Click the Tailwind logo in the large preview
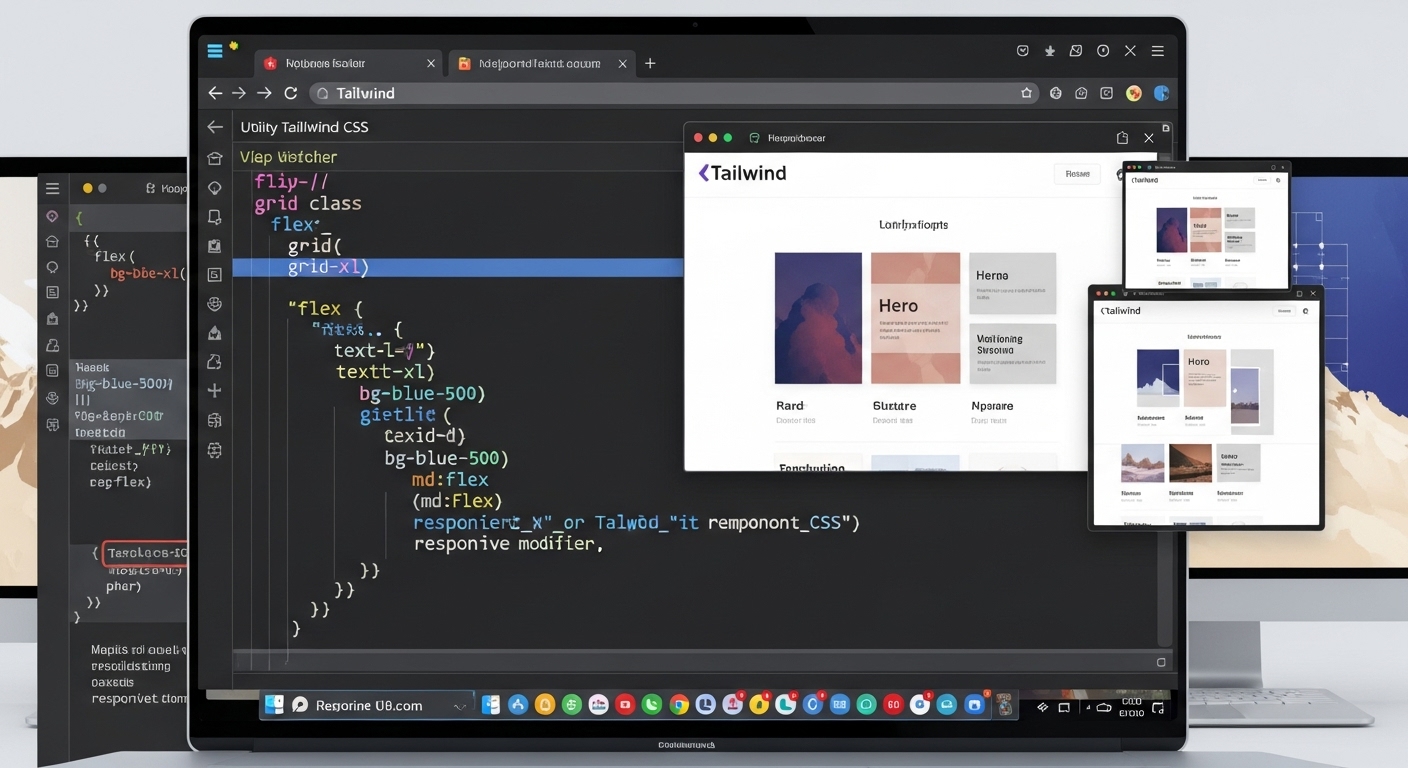 (742, 173)
